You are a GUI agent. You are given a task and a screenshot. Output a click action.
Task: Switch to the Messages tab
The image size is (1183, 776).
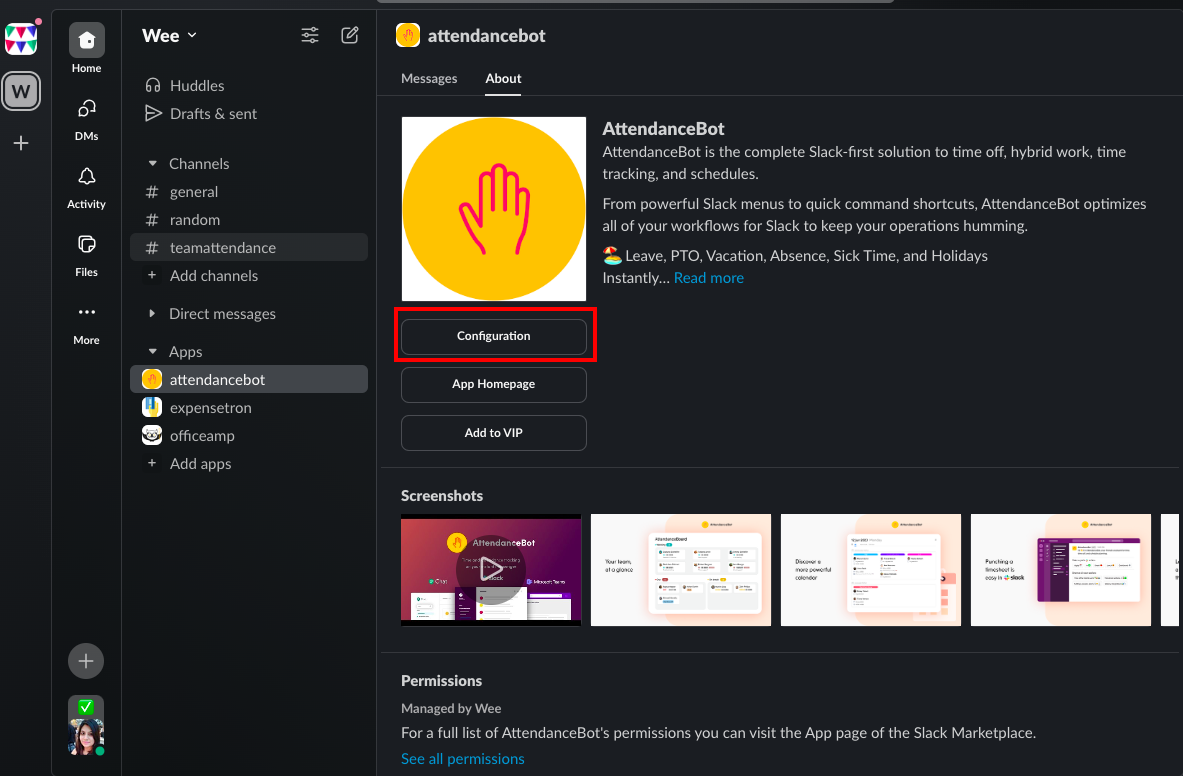[429, 78]
